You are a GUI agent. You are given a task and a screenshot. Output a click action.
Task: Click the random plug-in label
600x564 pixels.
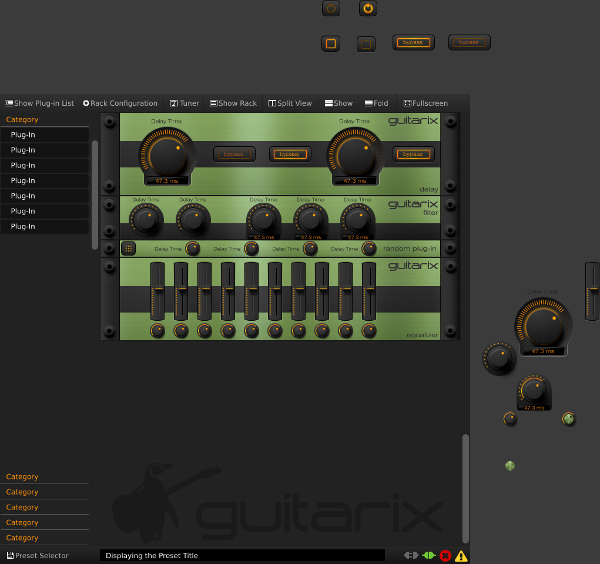410,249
